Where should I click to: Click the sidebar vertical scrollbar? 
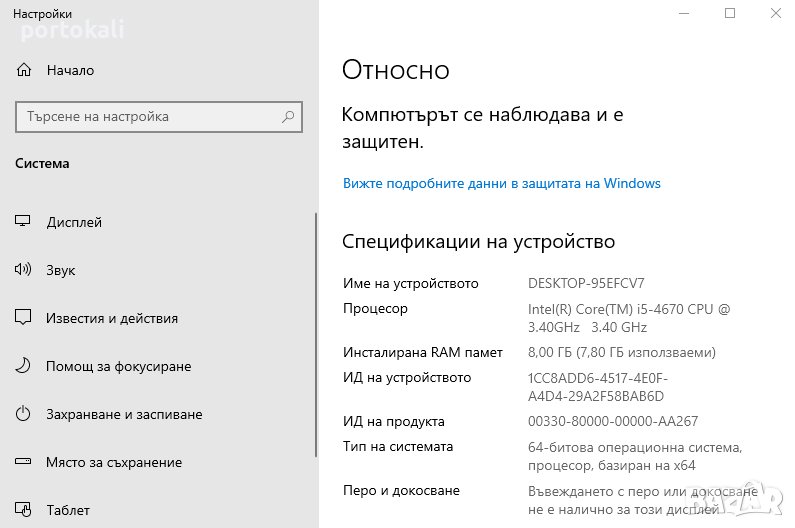coord(316,330)
